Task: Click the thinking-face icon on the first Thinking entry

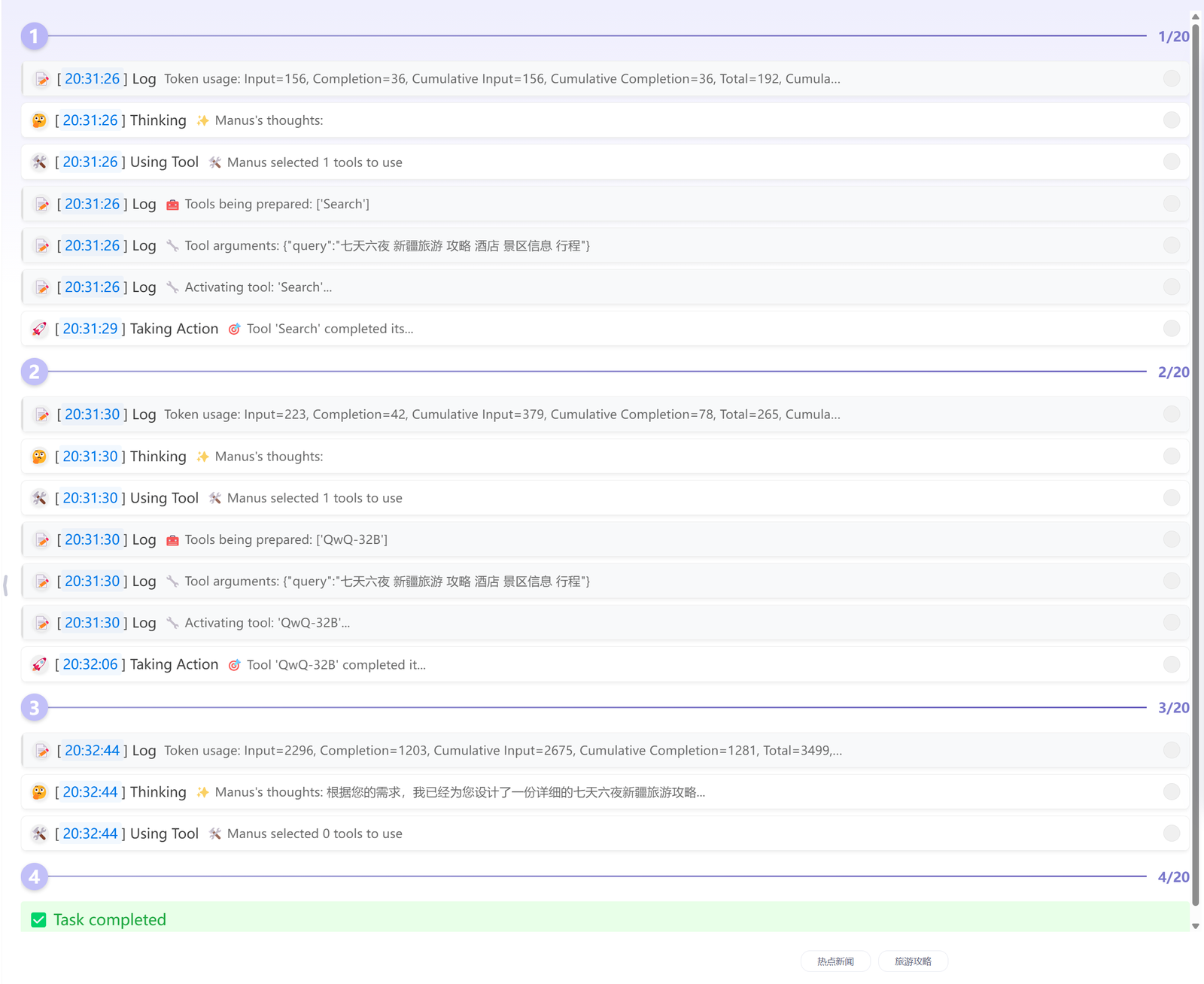Action: coord(38,120)
